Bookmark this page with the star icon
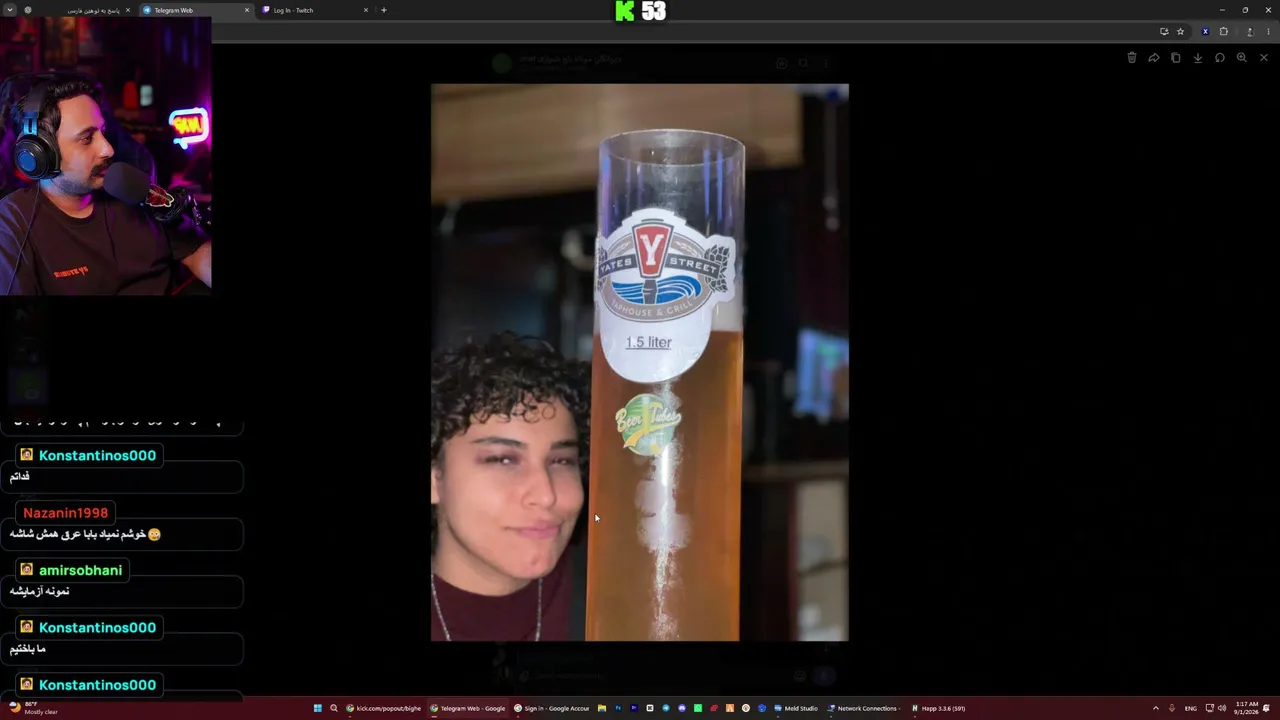 coord(1180,32)
